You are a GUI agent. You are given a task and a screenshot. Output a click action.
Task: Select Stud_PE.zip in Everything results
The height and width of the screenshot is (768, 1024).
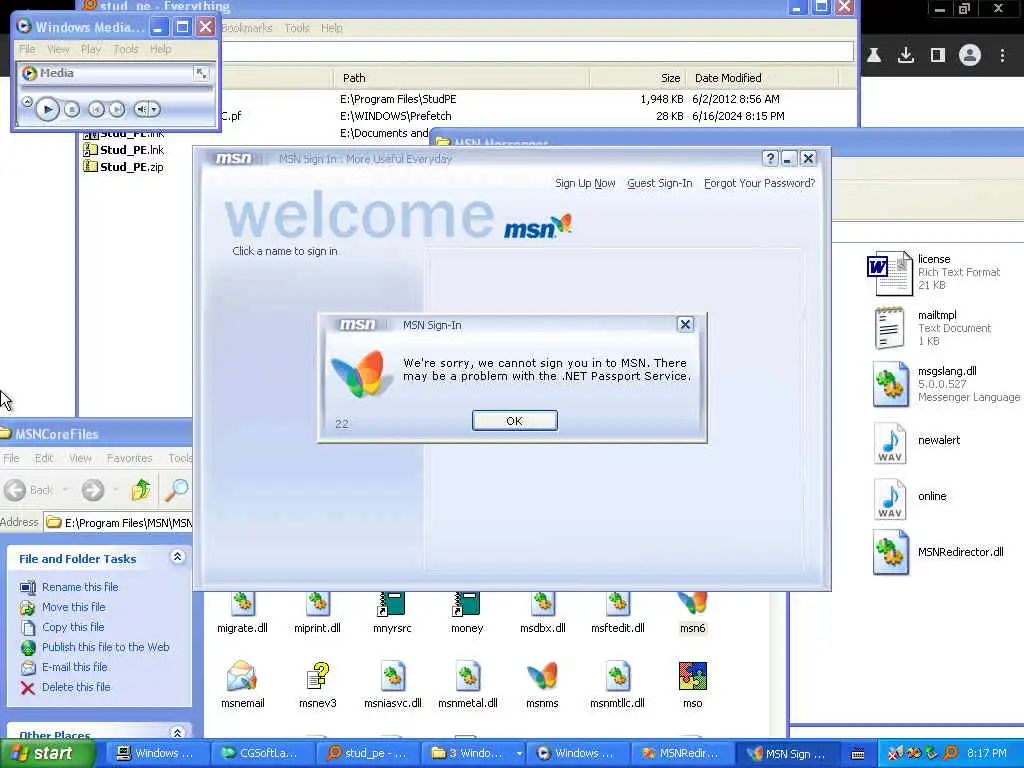(x=124, y=167)
